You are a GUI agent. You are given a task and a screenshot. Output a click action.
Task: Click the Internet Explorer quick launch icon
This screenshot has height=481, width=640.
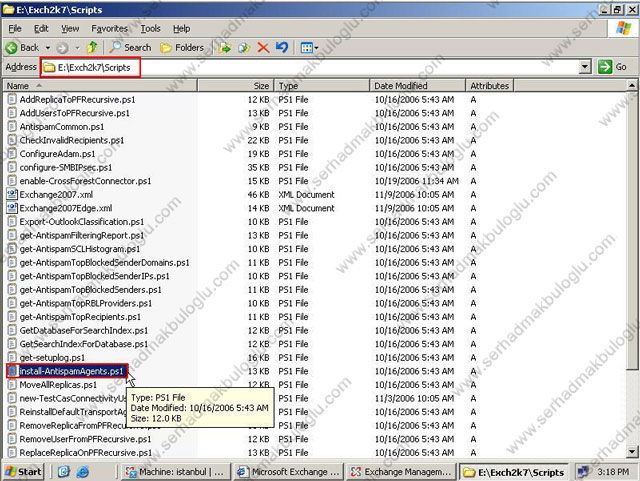pos(82,472)
